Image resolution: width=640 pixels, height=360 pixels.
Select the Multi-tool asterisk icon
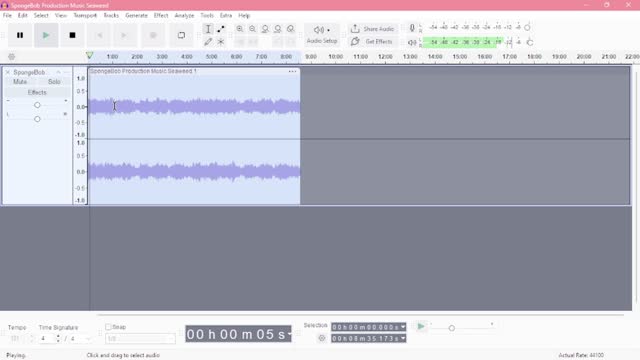point(221,42)
